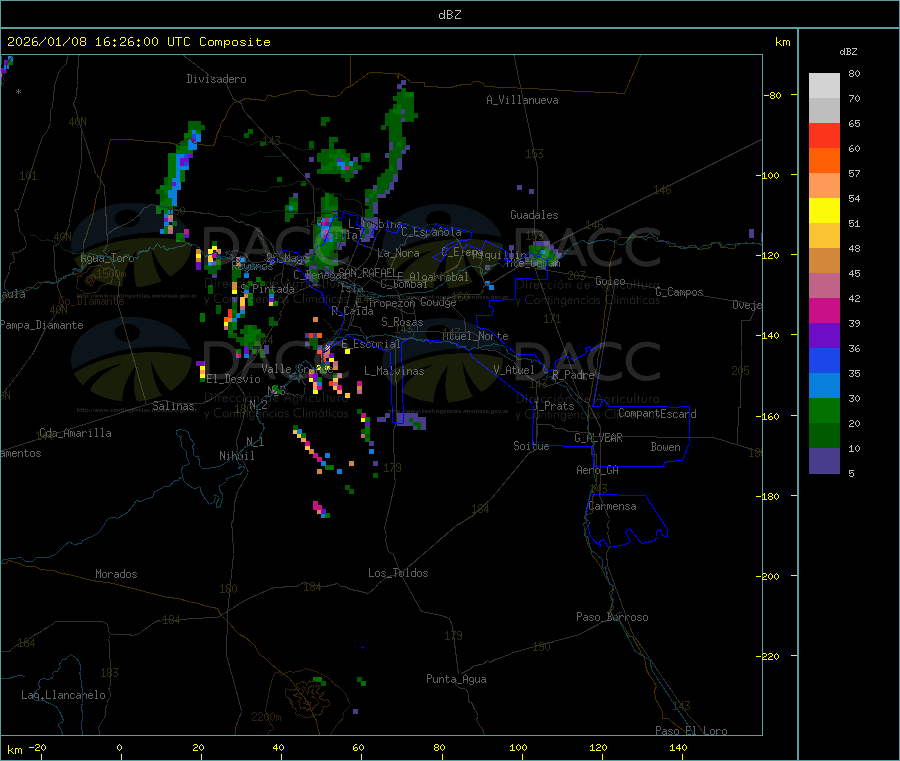Click the Agua_Toro map label
Screen dimensions: 900x761
pyautogui.click(x=107, y=258)
